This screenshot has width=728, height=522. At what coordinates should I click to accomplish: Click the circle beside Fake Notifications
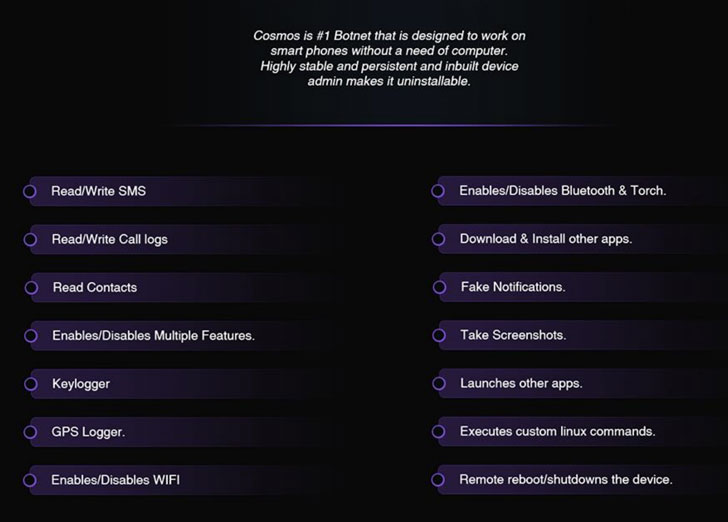pos(439,287)
